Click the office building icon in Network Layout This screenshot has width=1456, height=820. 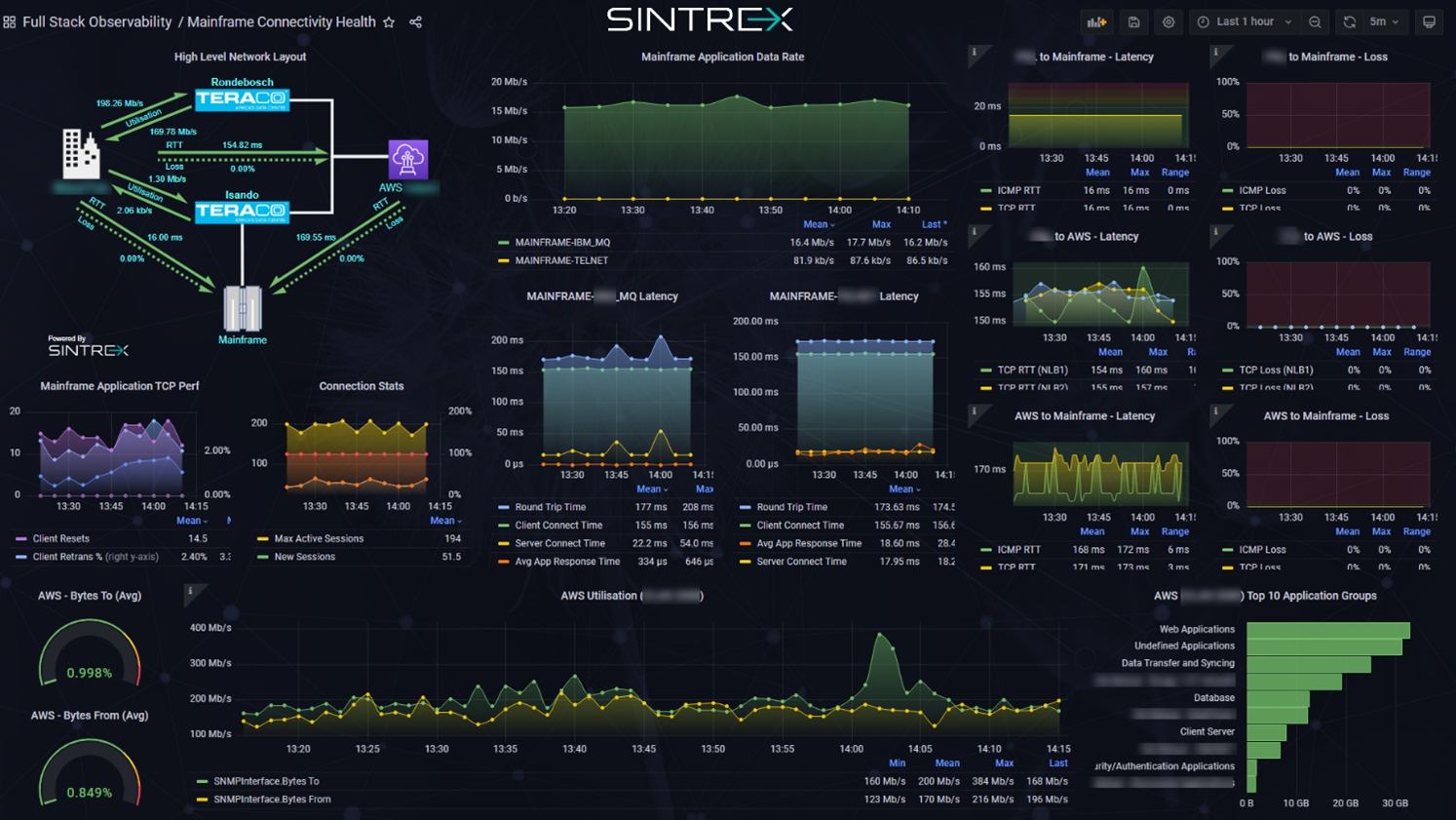tap(81, 153)
